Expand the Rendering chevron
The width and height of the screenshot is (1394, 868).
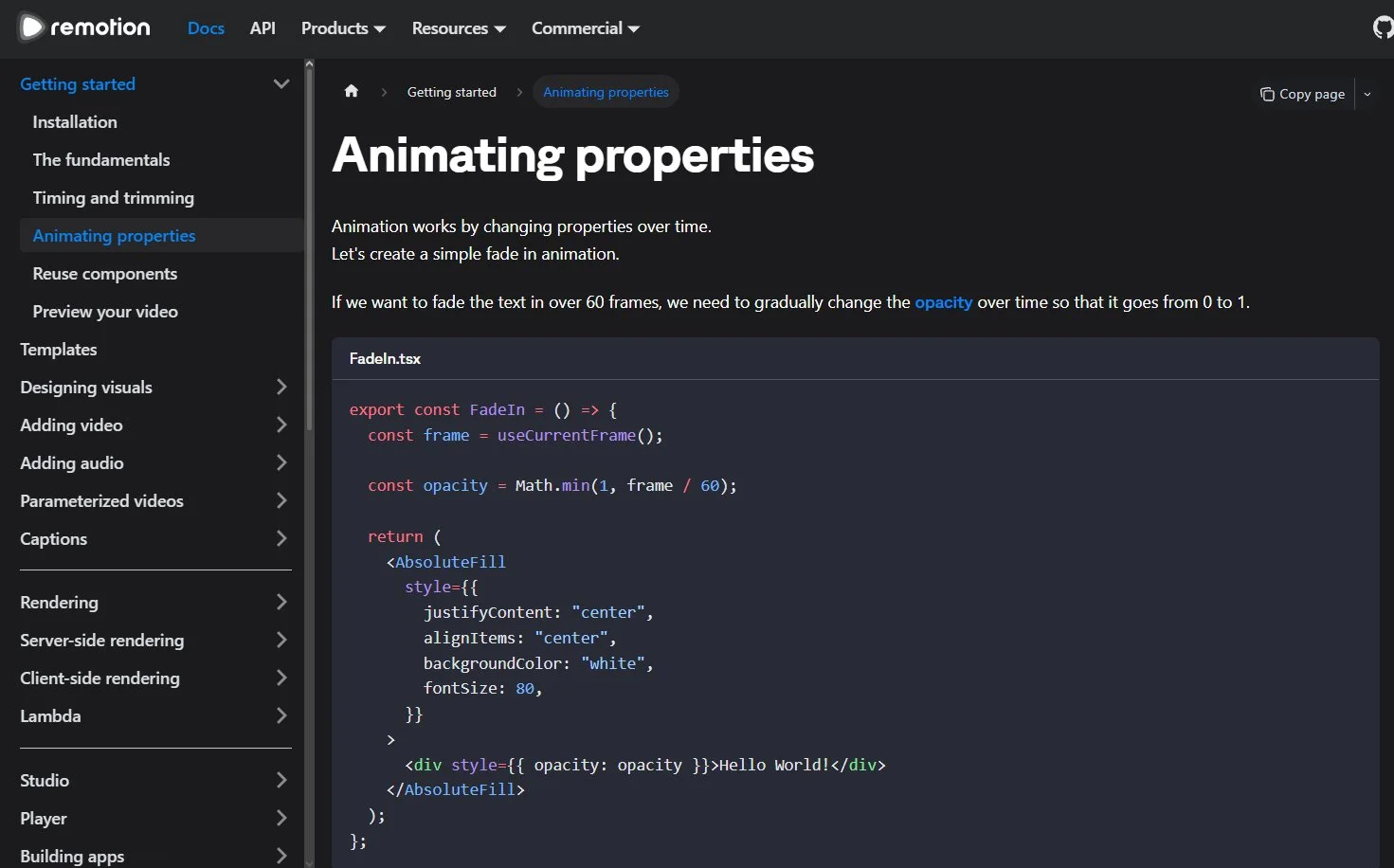(x=281, y=602)
